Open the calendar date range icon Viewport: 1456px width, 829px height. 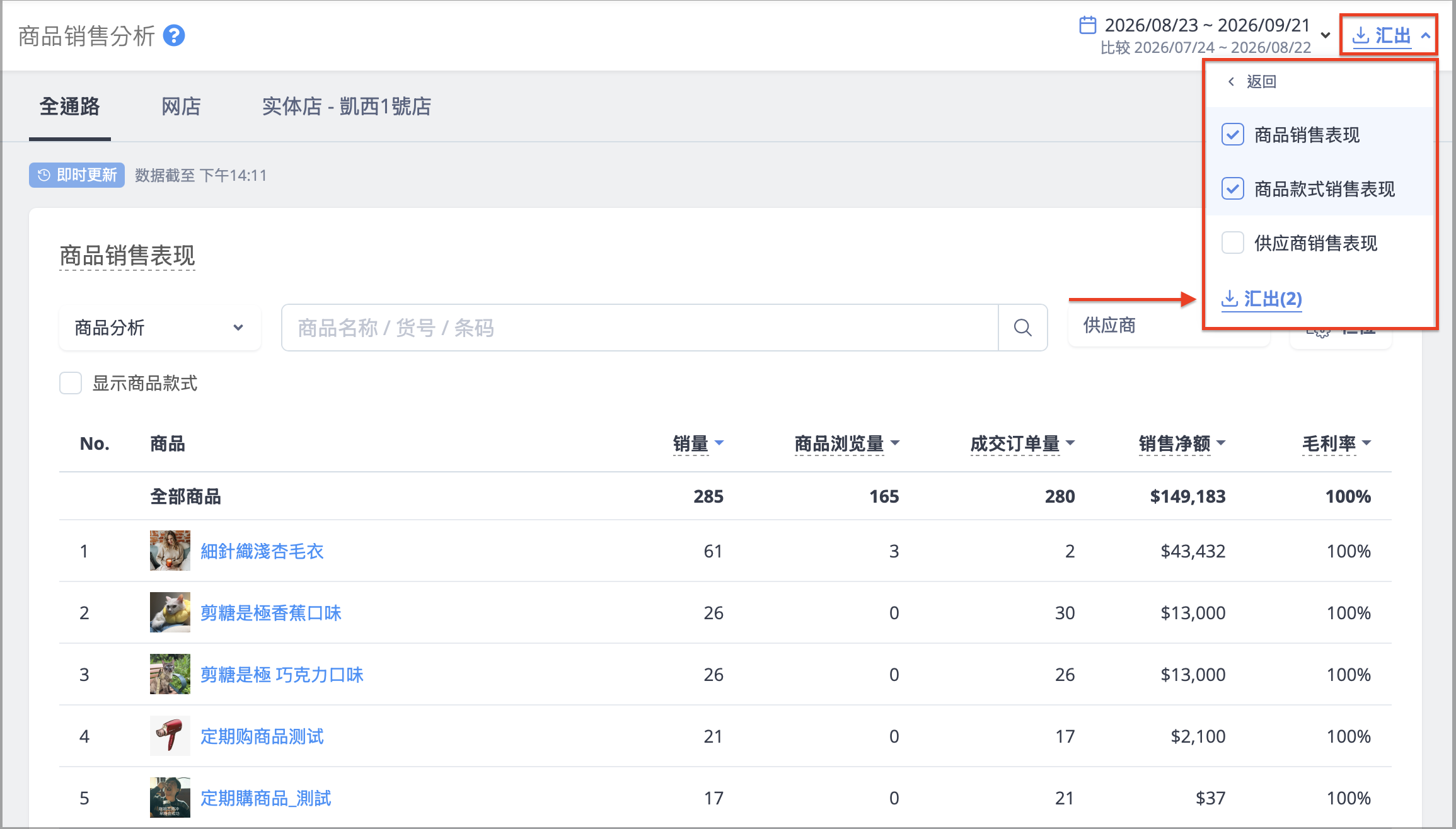pos(1087,25)
